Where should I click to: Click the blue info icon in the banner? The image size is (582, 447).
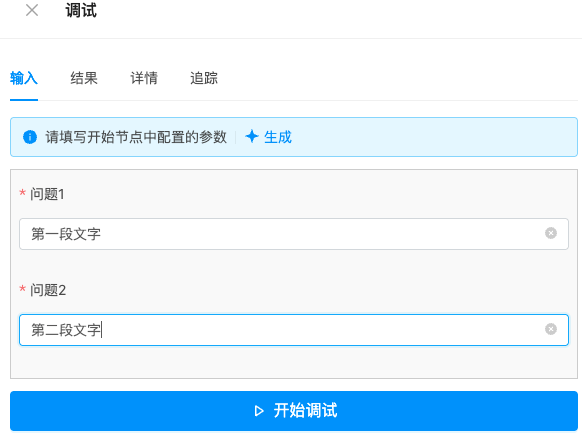pyautogui.click(x=30, y=137)
